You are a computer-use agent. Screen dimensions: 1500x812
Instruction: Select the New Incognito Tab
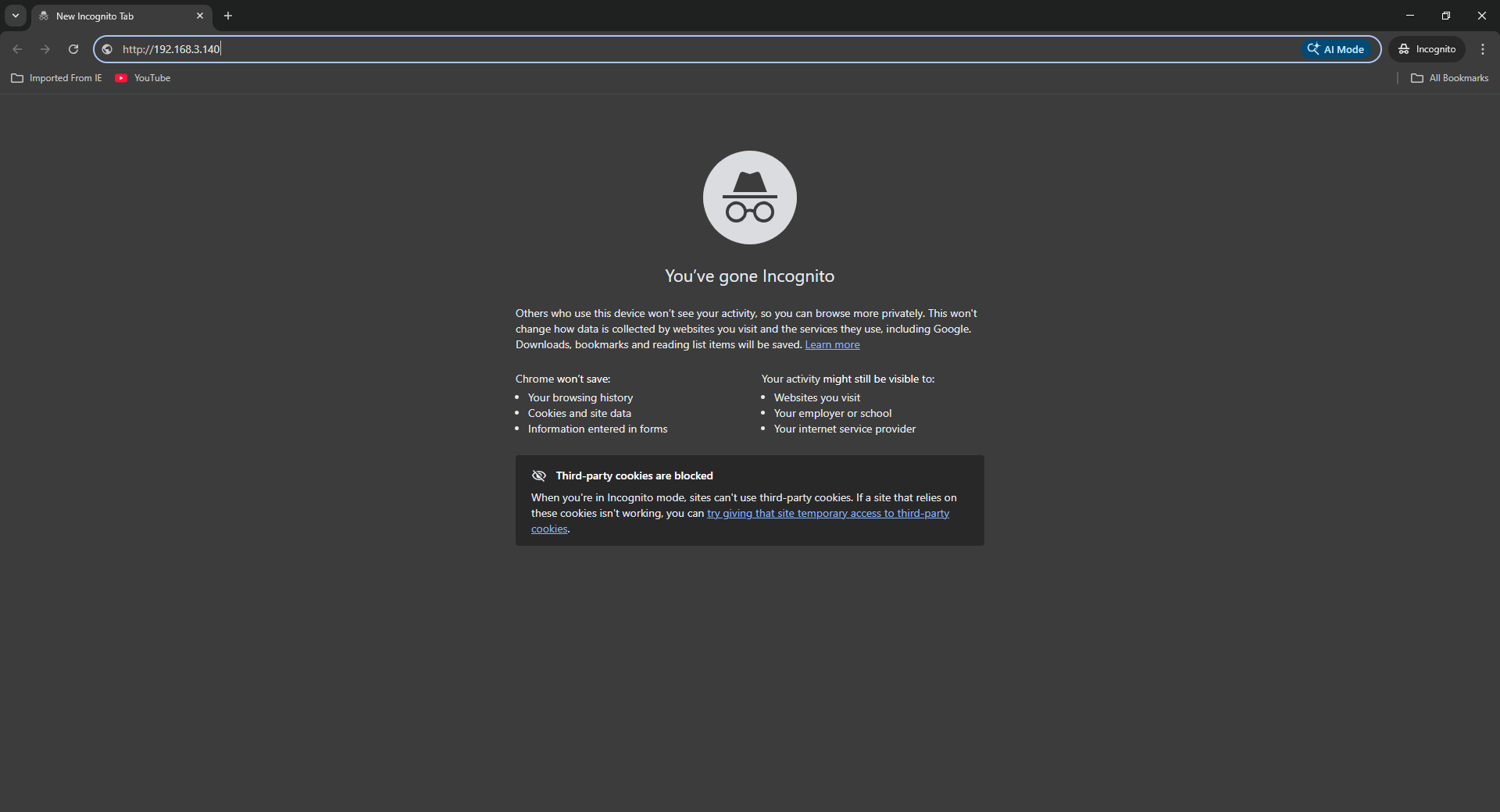coord(109,16)
